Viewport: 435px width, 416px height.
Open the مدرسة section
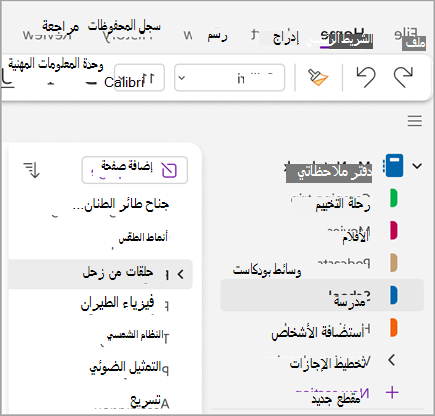coord(322,295)
